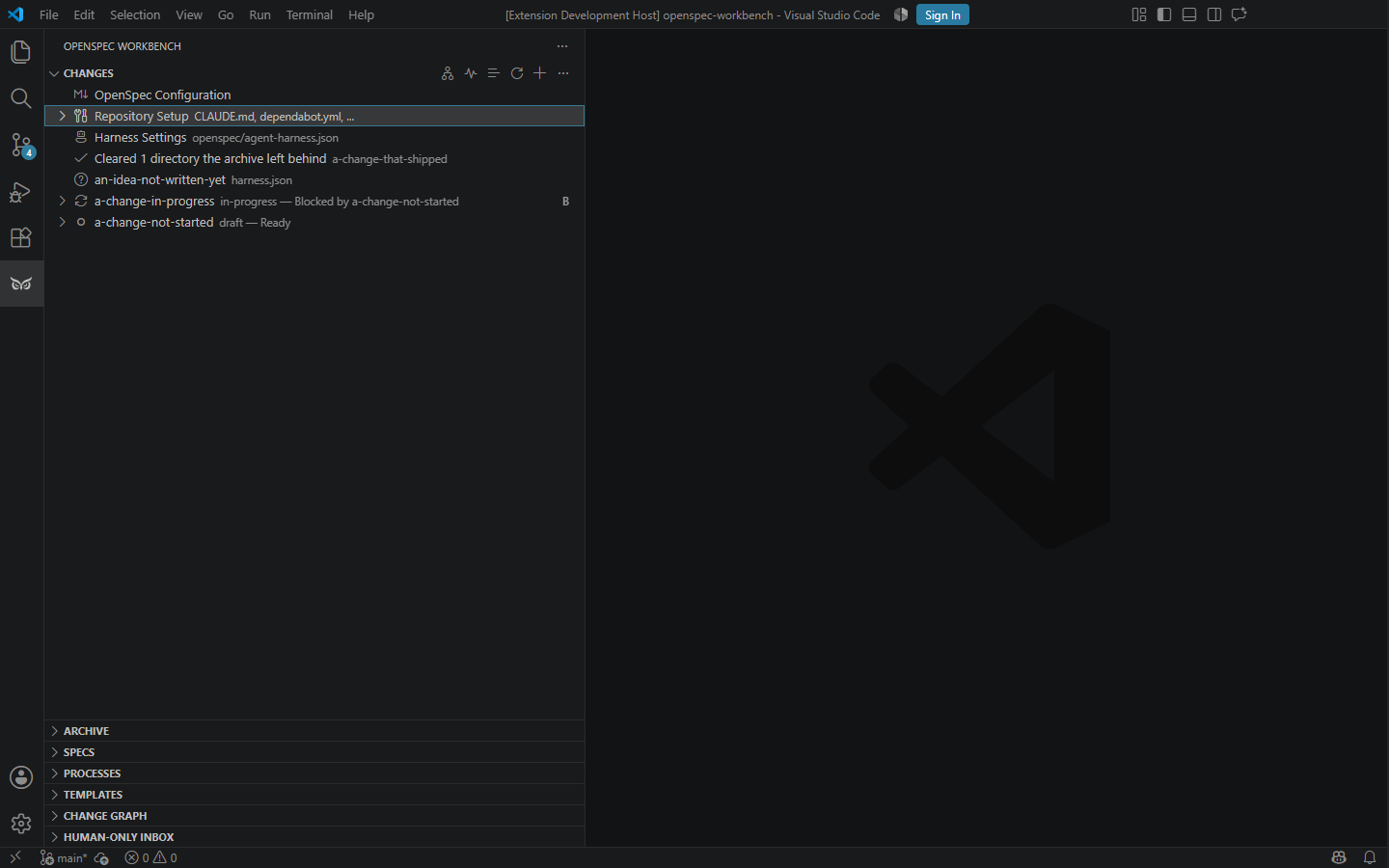This screenshot has height=868, width=1389.
Task: Expand the Repository Setup row
Action: tap(63, 116)
